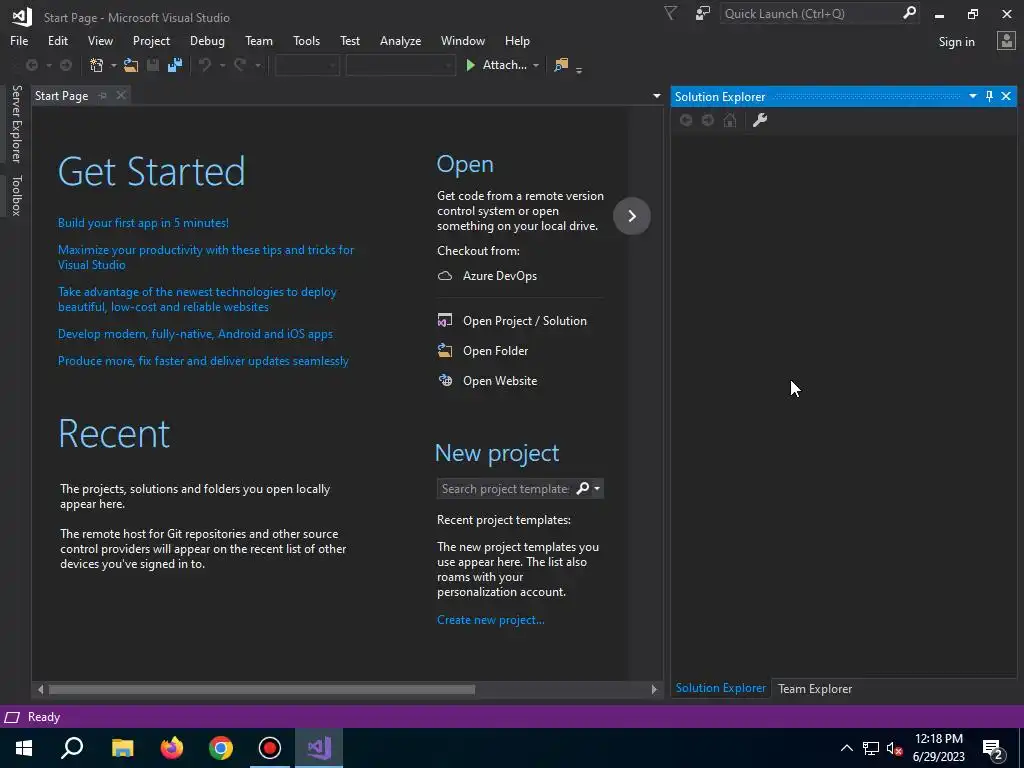Click the Save All toolbar icon
The width and height of the screenshot is (1024, 768).
click(x=175, y=65)
